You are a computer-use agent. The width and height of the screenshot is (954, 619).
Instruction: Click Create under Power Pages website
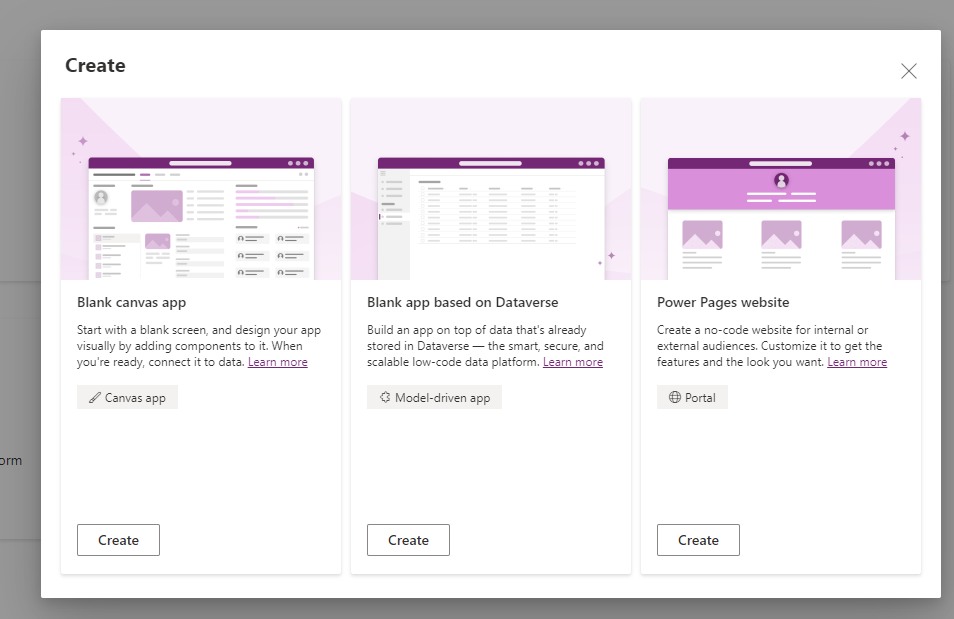point(698,540)
